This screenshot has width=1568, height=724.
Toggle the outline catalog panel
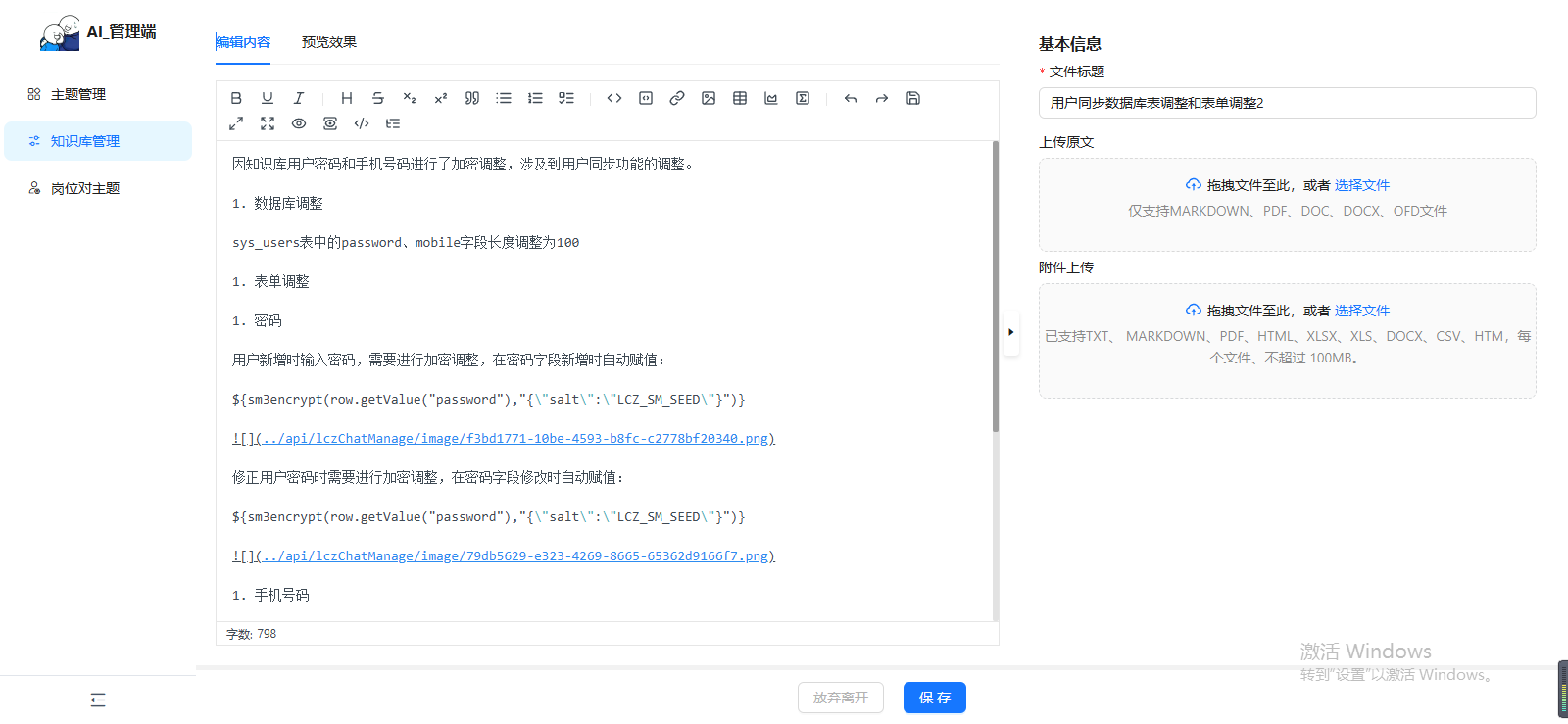tap(393, 123)
